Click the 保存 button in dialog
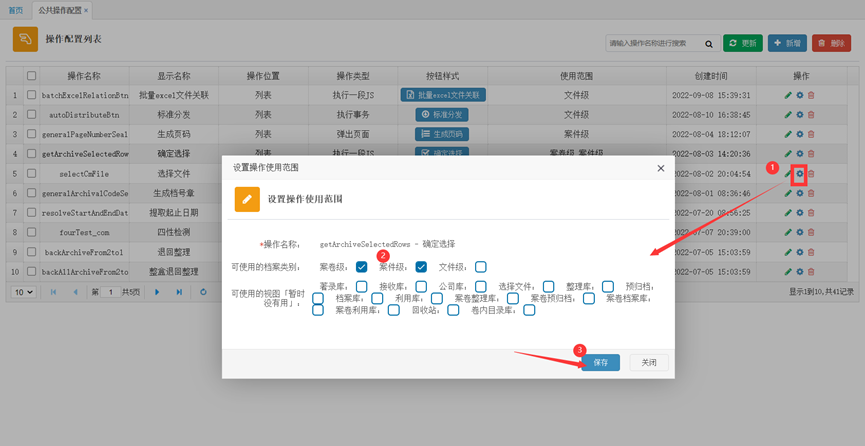865x446 pixels. tap(600, 363)
